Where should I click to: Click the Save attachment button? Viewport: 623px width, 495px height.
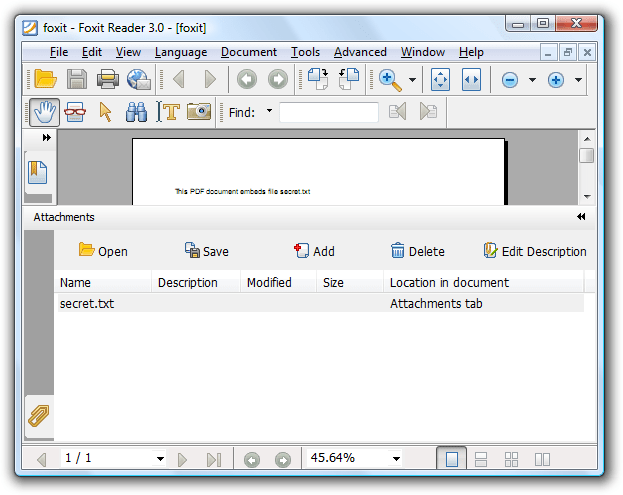[206, 251]
